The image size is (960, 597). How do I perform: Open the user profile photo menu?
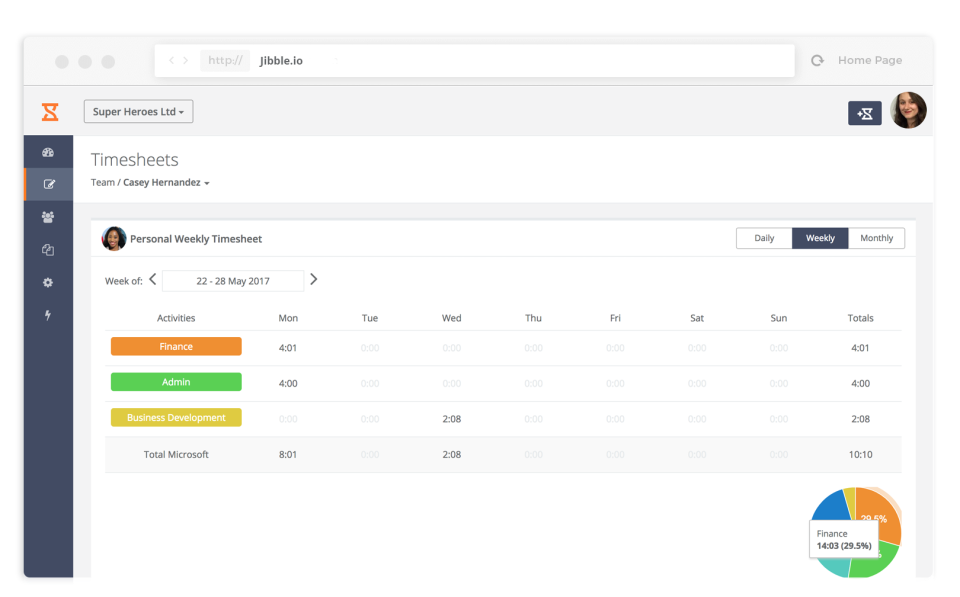click(908, 111)
